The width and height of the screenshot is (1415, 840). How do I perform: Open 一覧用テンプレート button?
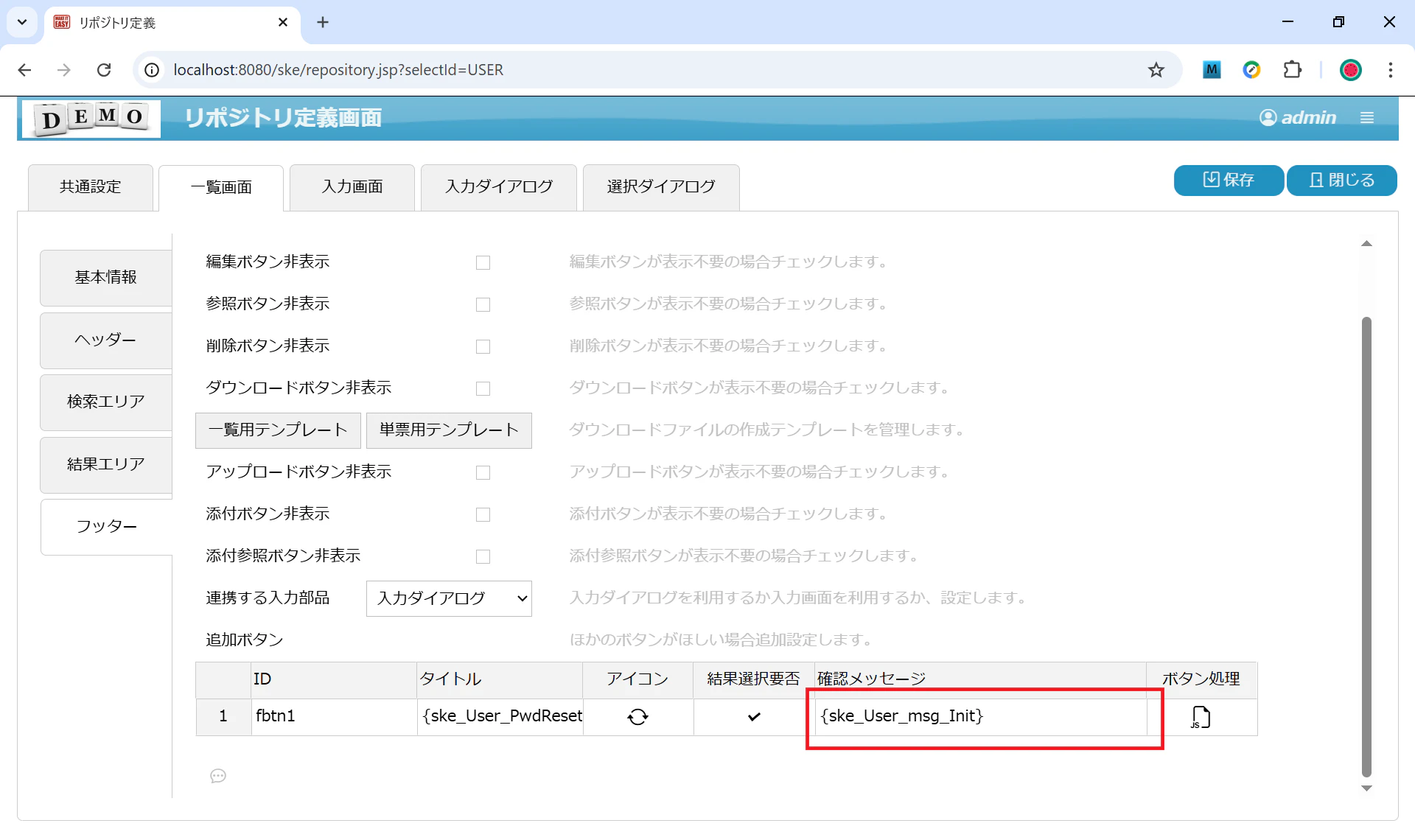click(x=278, y=430)
